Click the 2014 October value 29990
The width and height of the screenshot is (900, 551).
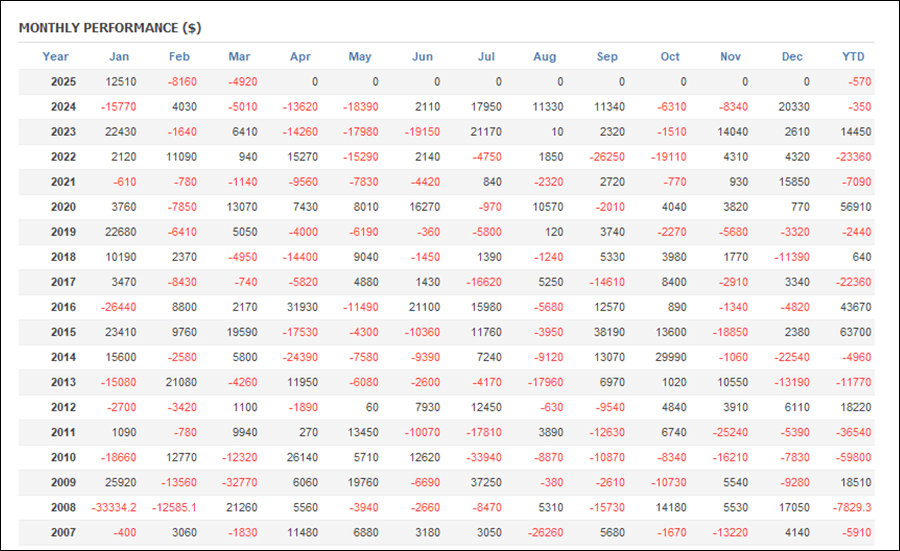(x=671, y=357)
